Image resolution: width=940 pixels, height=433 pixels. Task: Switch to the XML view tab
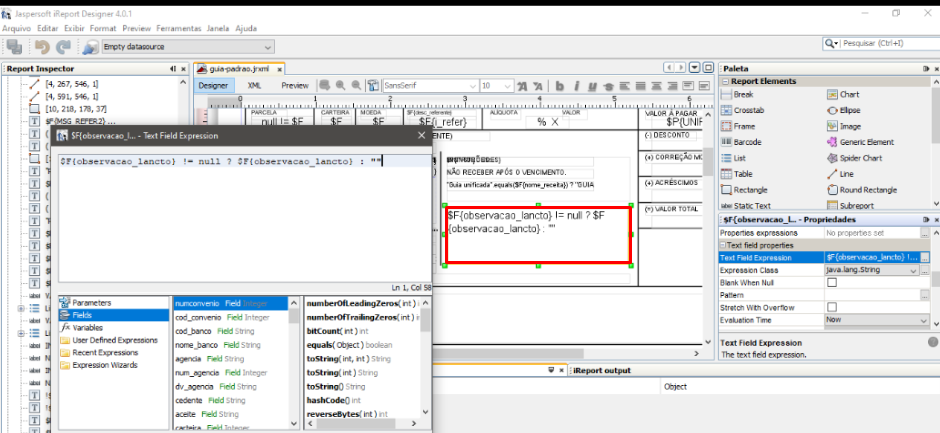[x=254, y=86]
